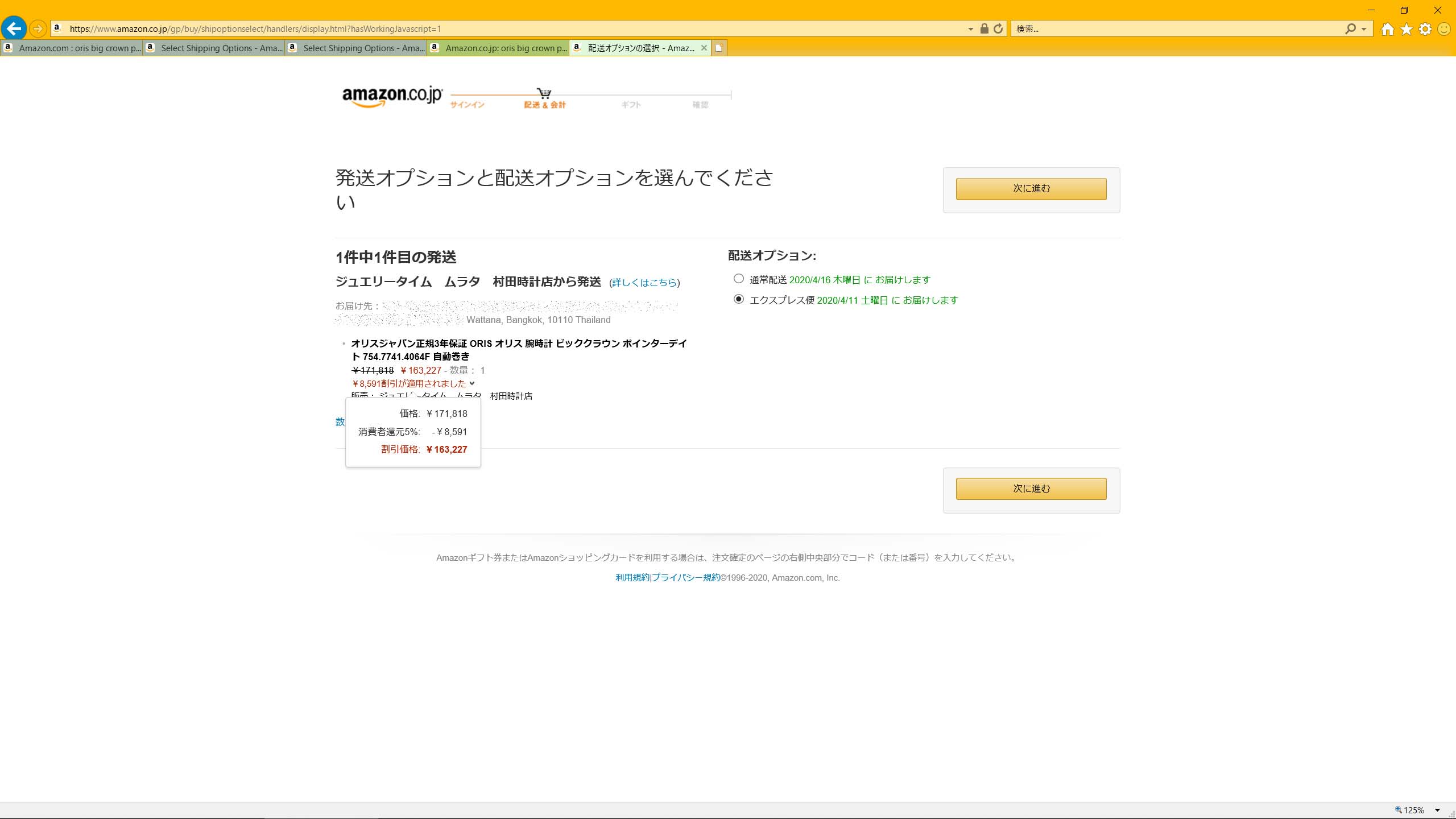Open the 'プライバシー規約' footer link
1456x819 pixels.
click(686, 577)
